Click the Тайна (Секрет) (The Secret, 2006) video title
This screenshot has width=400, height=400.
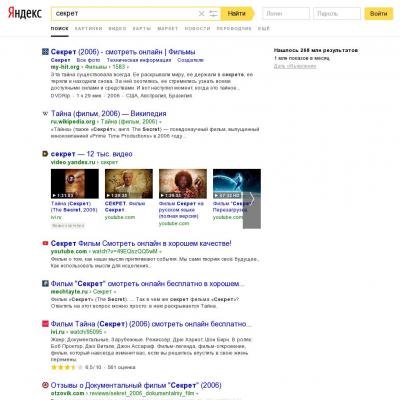click(74, 207)
